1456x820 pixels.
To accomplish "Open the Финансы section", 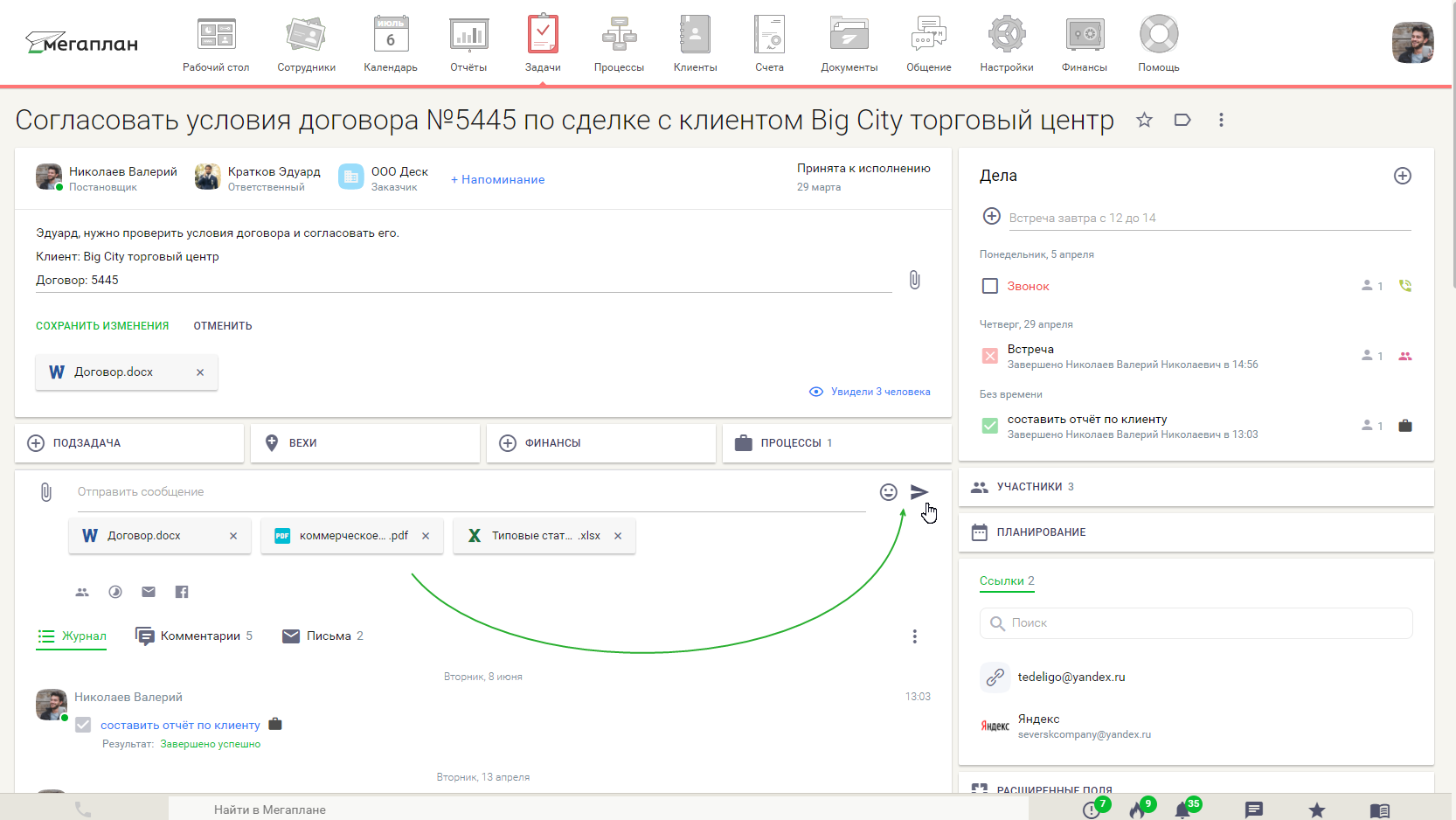I will [1085, 44].
